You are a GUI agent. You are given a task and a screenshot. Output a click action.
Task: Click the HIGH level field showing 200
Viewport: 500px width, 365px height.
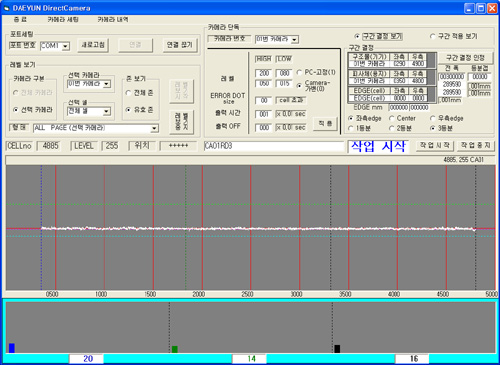click(264, 73)
